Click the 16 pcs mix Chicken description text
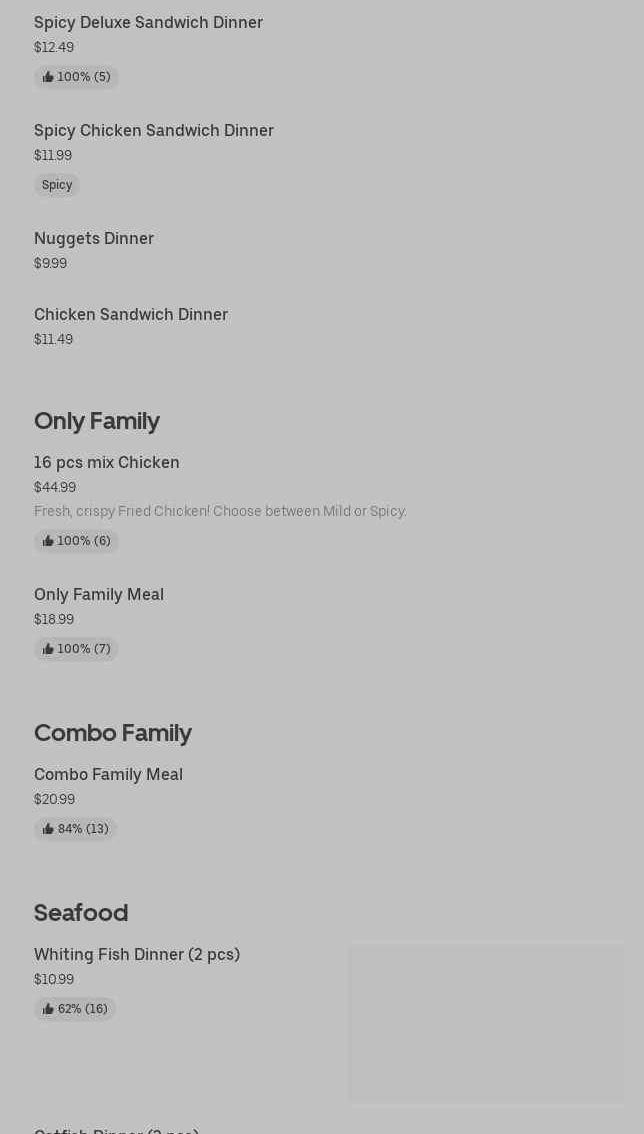644x1134 pixels. (x=220, y=511)
